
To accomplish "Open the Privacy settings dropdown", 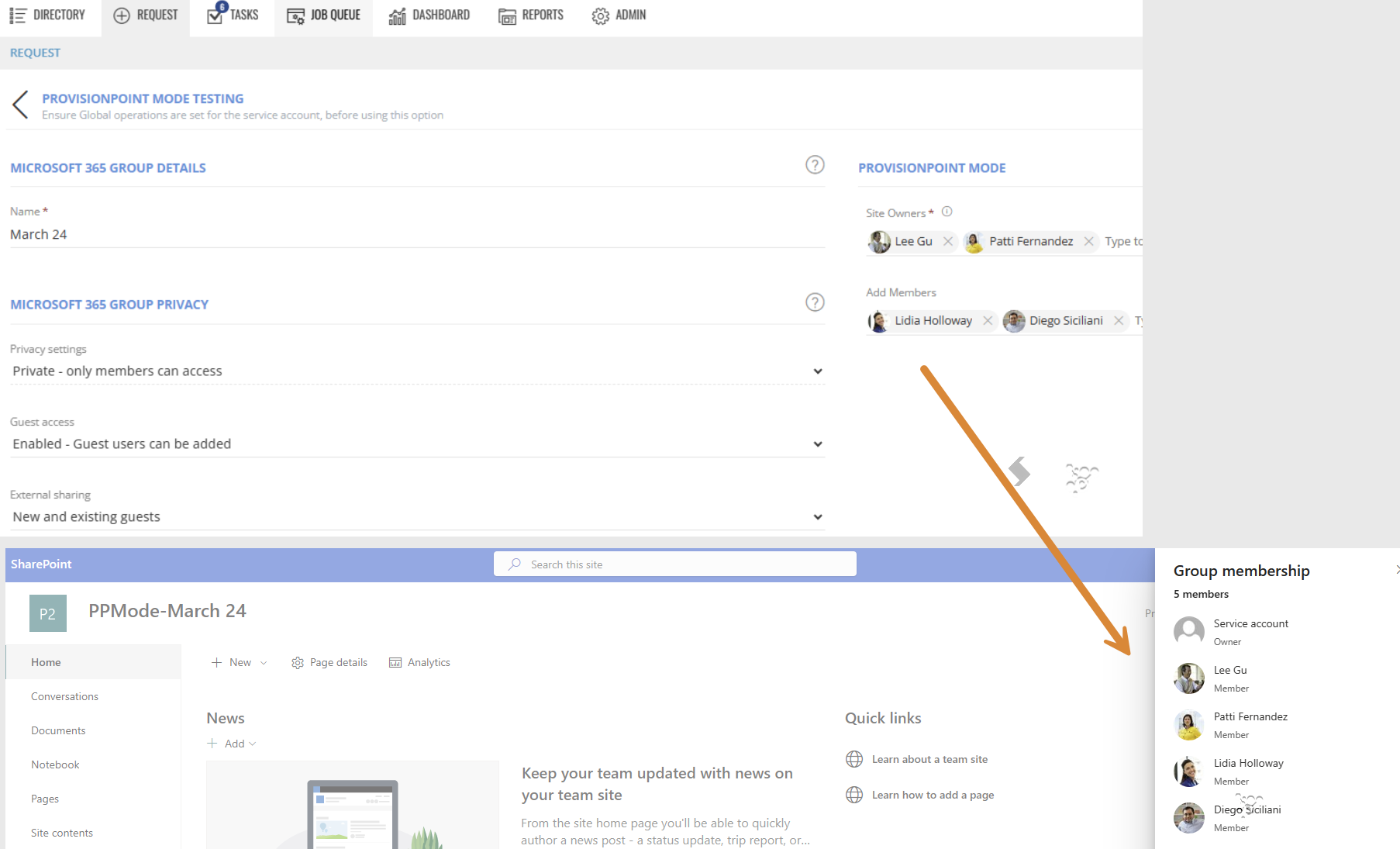I will pos(417,371).
